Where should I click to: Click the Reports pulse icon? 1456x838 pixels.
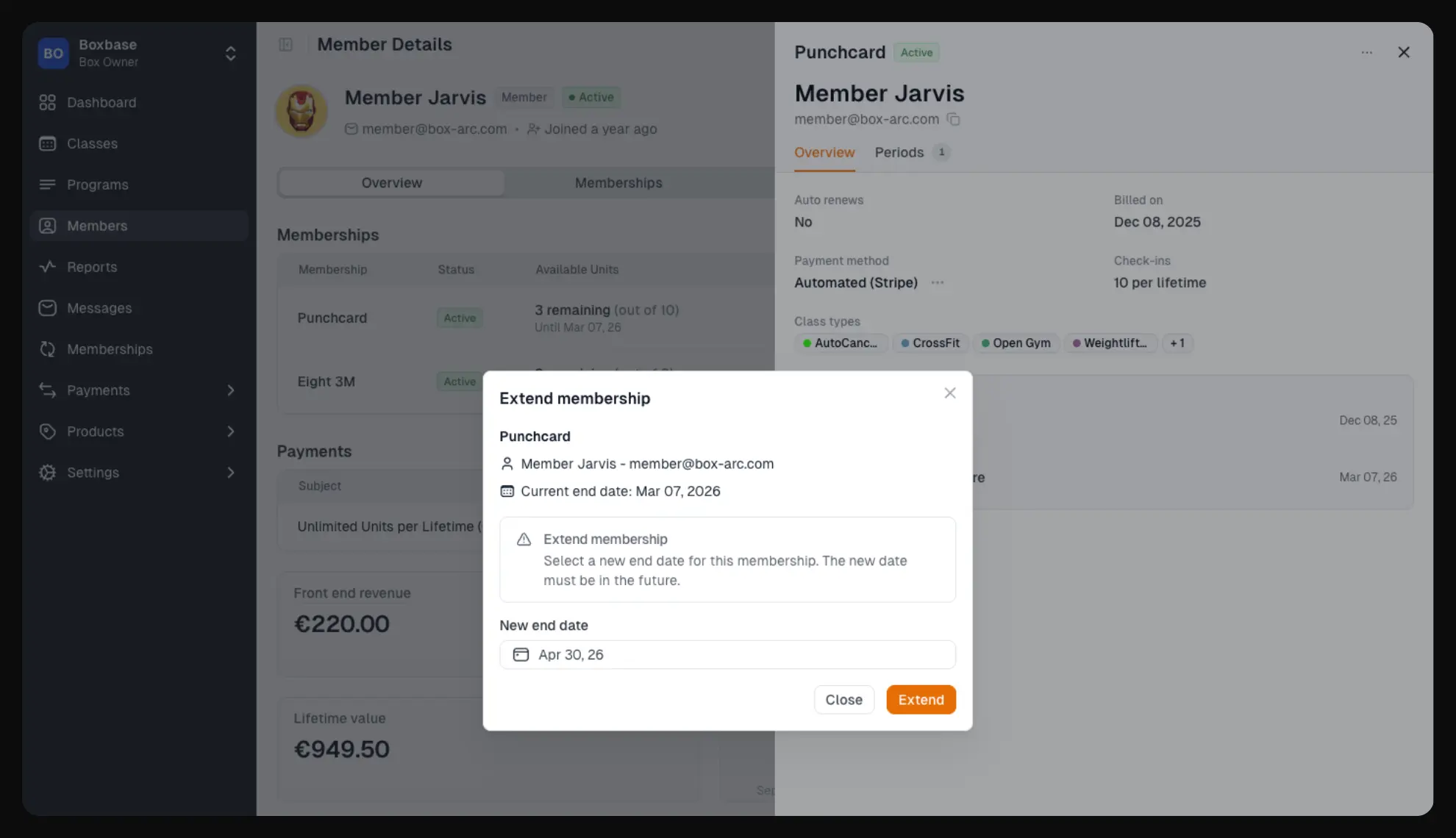click(48, 267)
